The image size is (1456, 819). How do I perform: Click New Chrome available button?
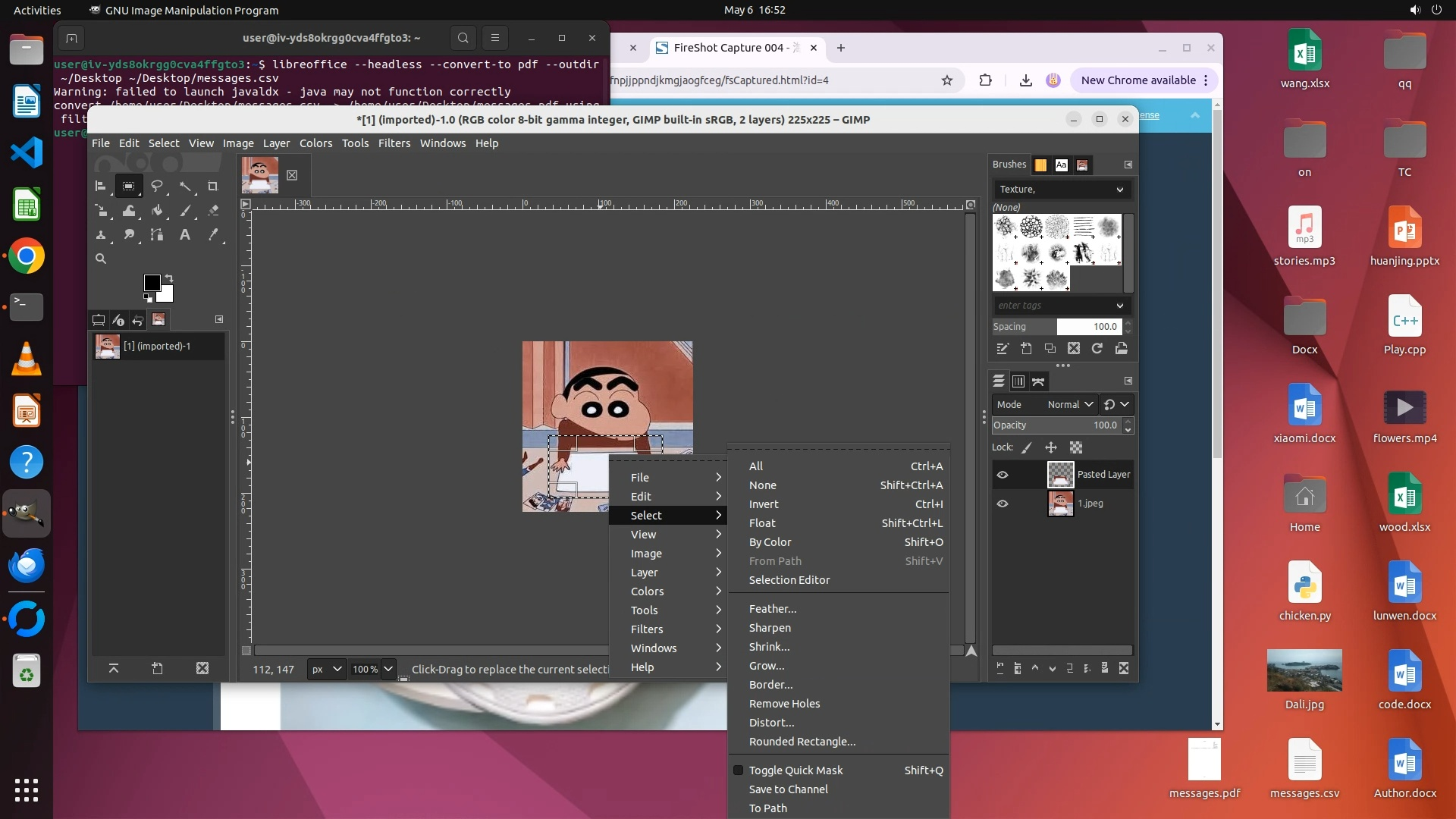[x=1137, y=80]
